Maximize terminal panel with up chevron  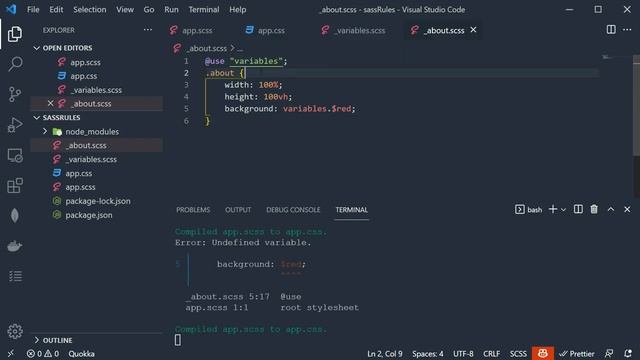pos(611,209)
